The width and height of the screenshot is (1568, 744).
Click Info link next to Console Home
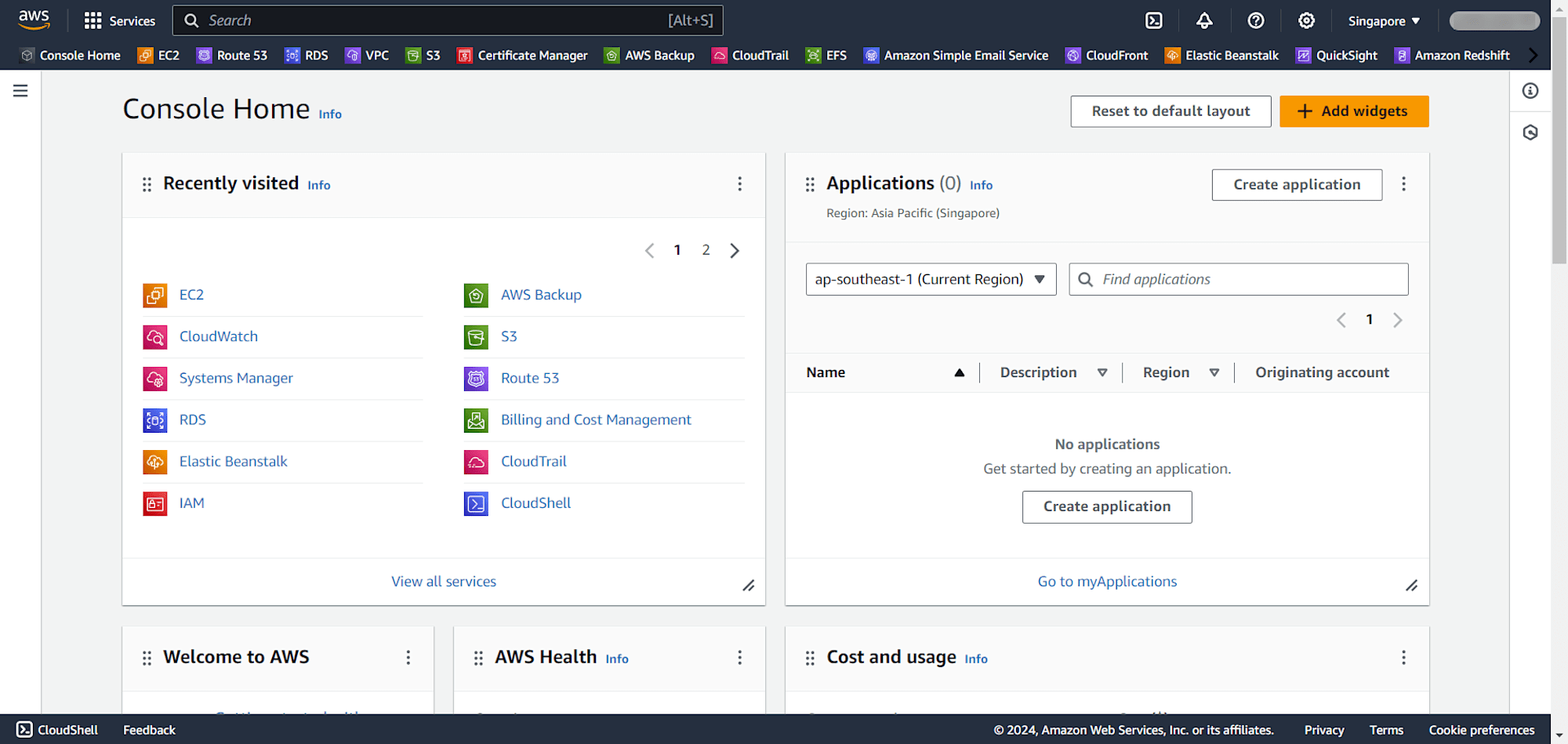(330, 114)
